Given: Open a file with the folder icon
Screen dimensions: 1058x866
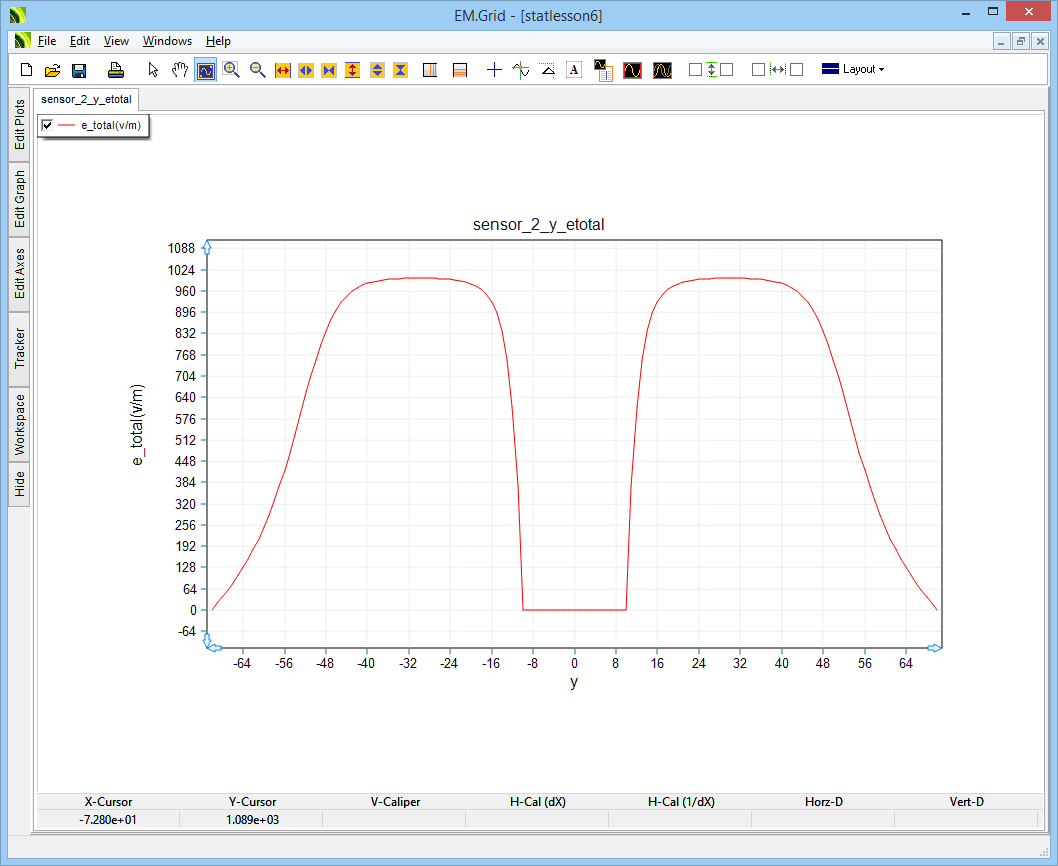Looking at the screenshot, I should pyautogui.click(x=53, y=70).
